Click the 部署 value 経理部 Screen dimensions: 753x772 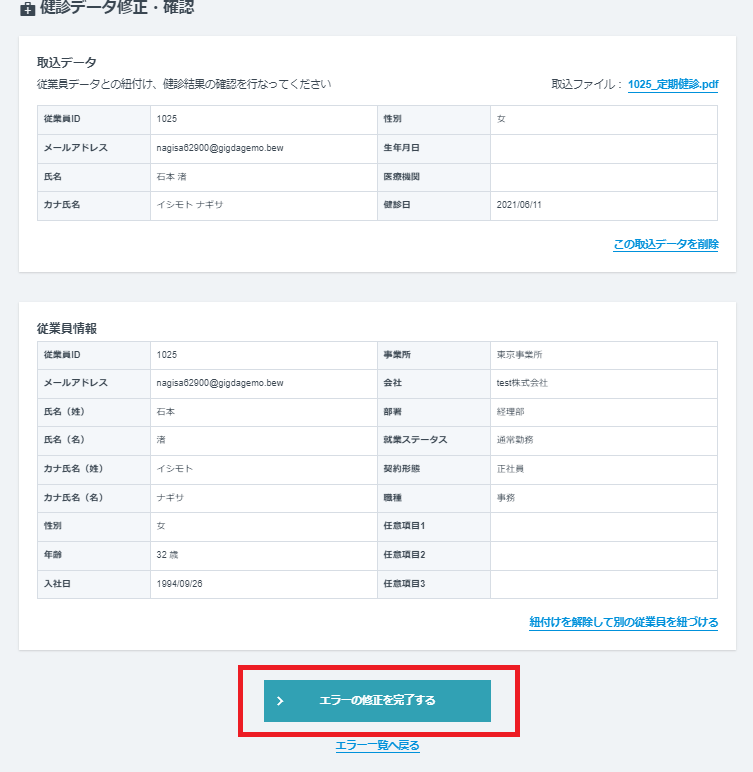[x=510, y=412]
